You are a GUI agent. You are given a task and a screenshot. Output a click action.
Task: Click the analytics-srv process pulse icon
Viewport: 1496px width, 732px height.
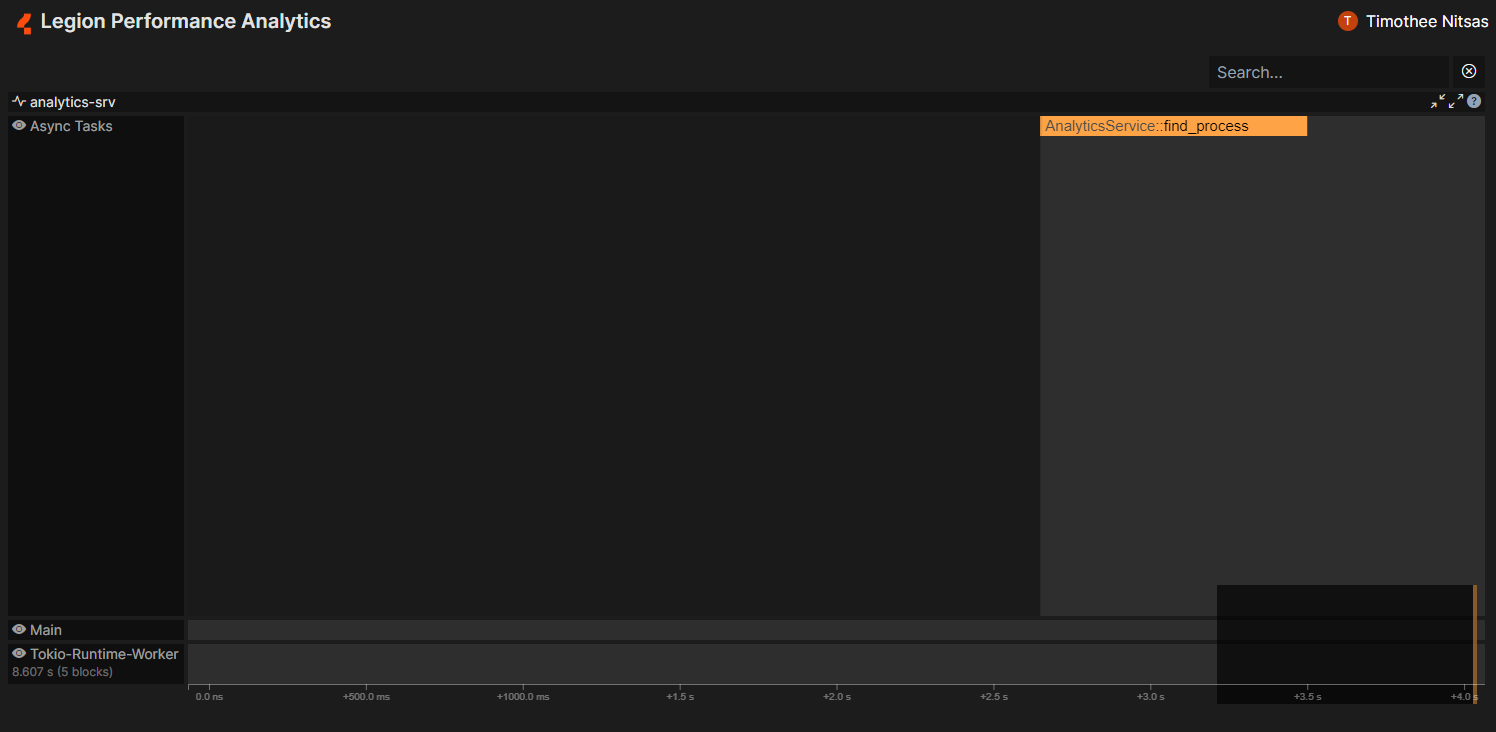coord(19,102)
